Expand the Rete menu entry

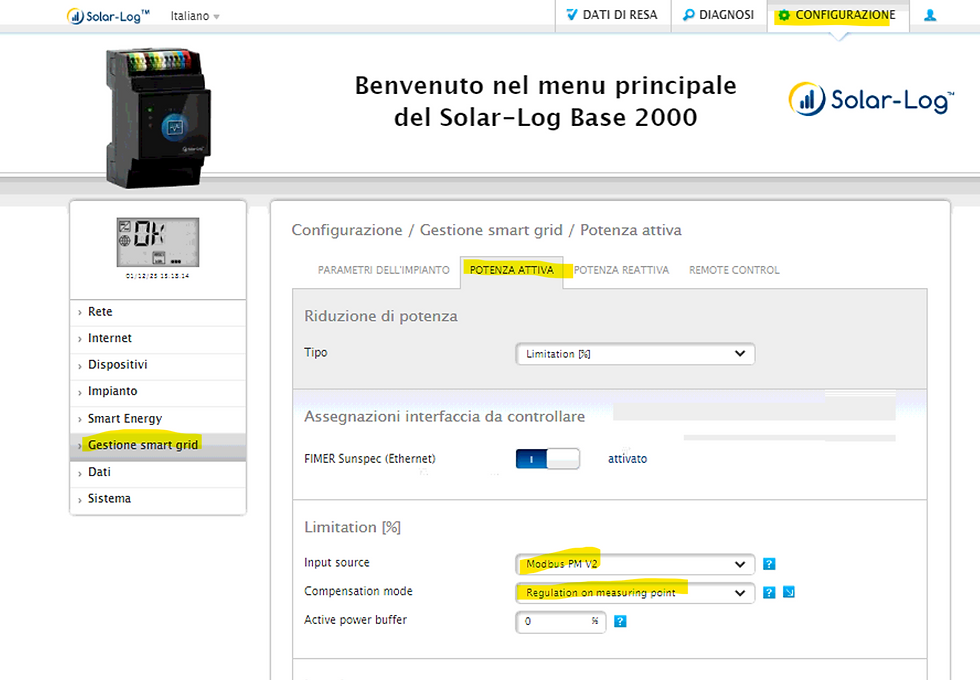(158, 312)
